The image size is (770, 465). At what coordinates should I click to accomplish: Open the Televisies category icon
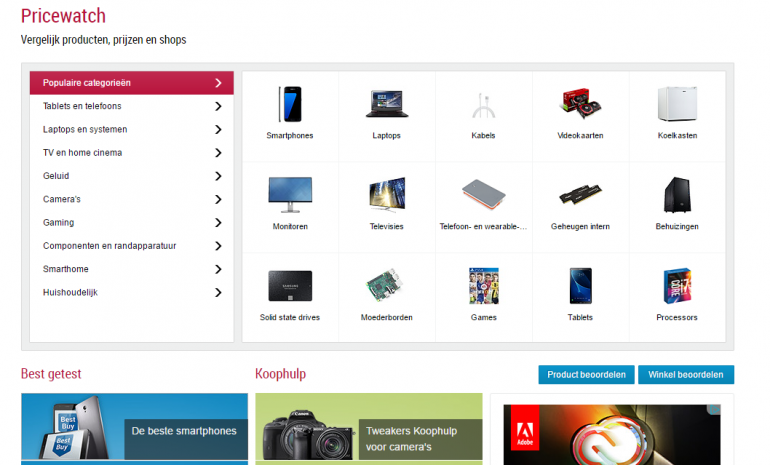click(x=387, y=194)
